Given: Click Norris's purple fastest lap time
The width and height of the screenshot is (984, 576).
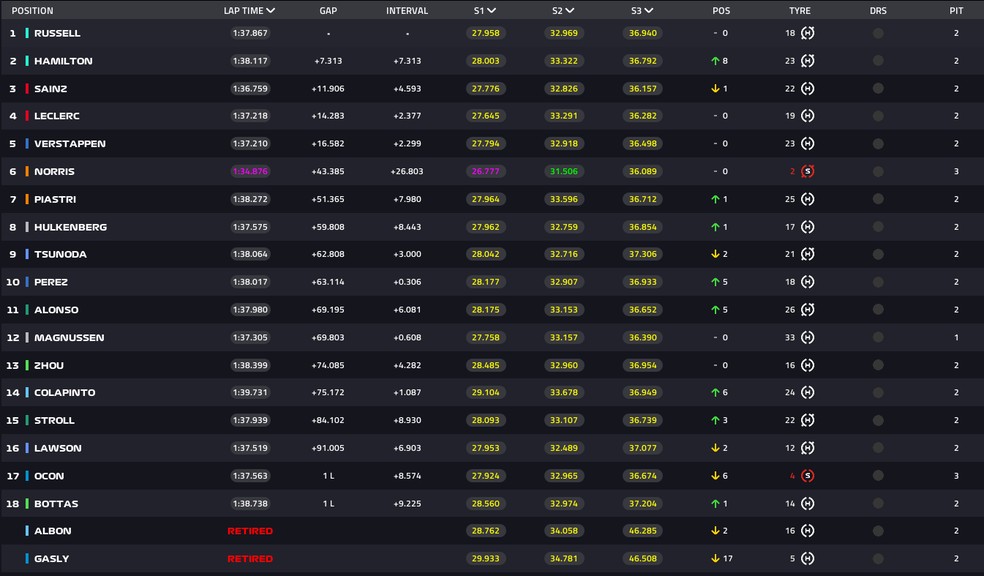Looking at the screenshot, I should (x=250, y=171).
